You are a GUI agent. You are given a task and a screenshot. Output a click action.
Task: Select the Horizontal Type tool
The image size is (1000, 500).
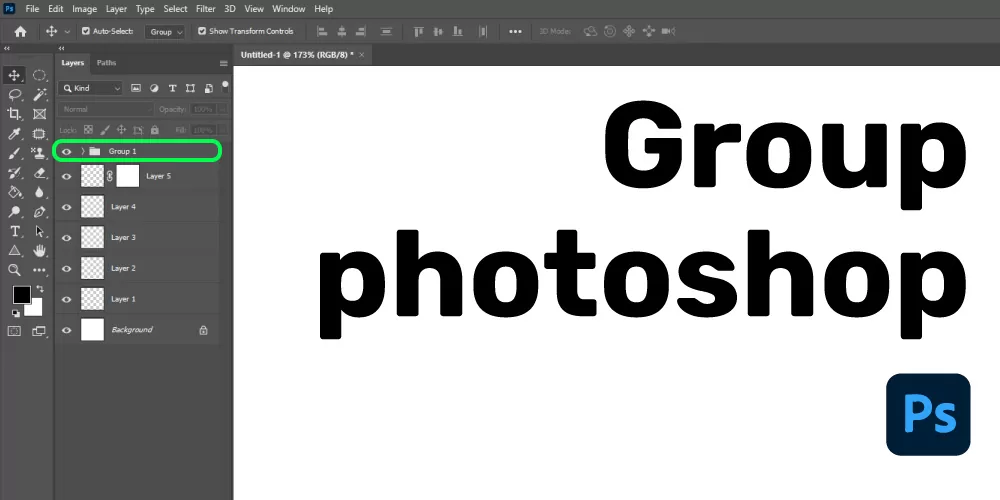14,231
